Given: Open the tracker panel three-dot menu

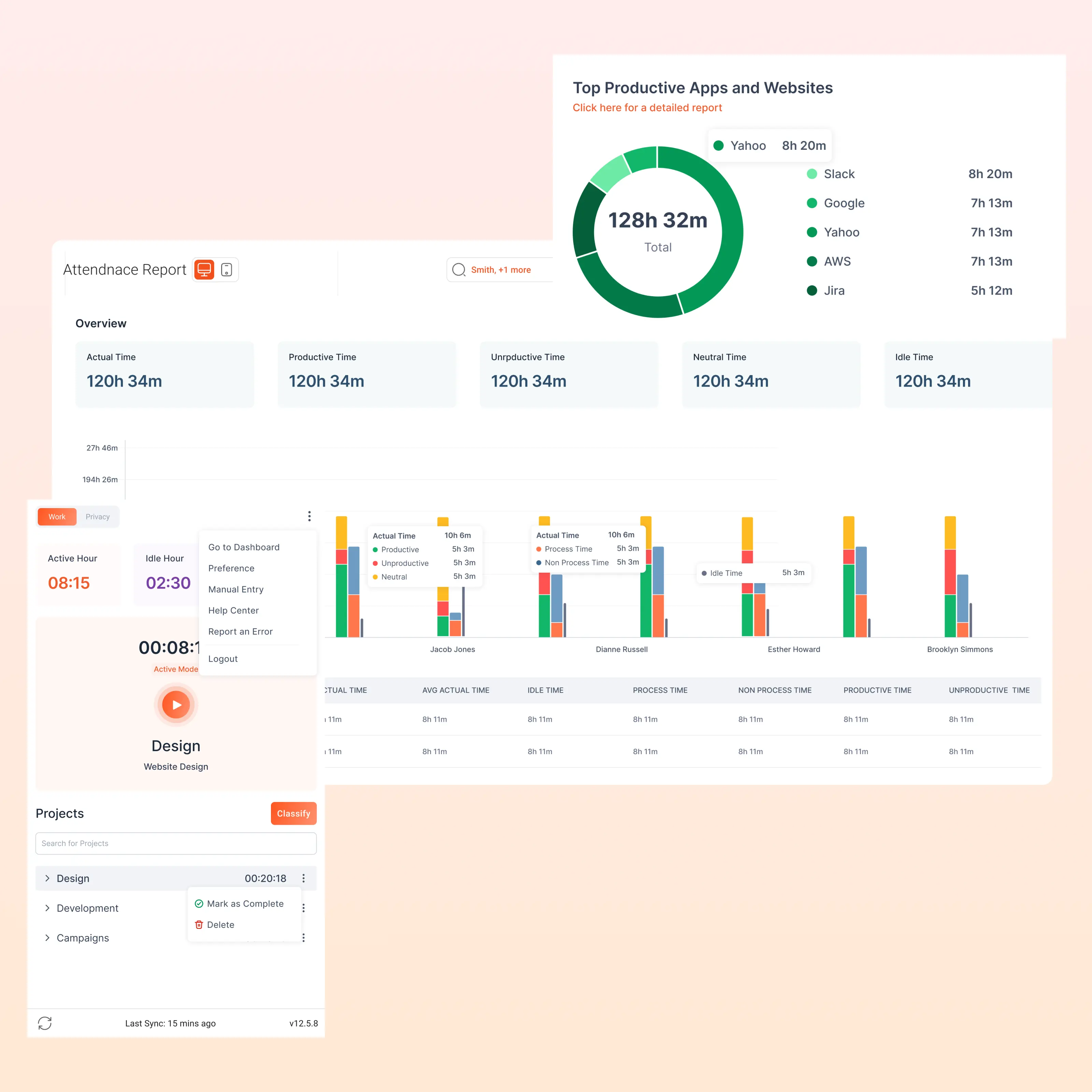Looking at the screenshot, I should coord(309,516).
